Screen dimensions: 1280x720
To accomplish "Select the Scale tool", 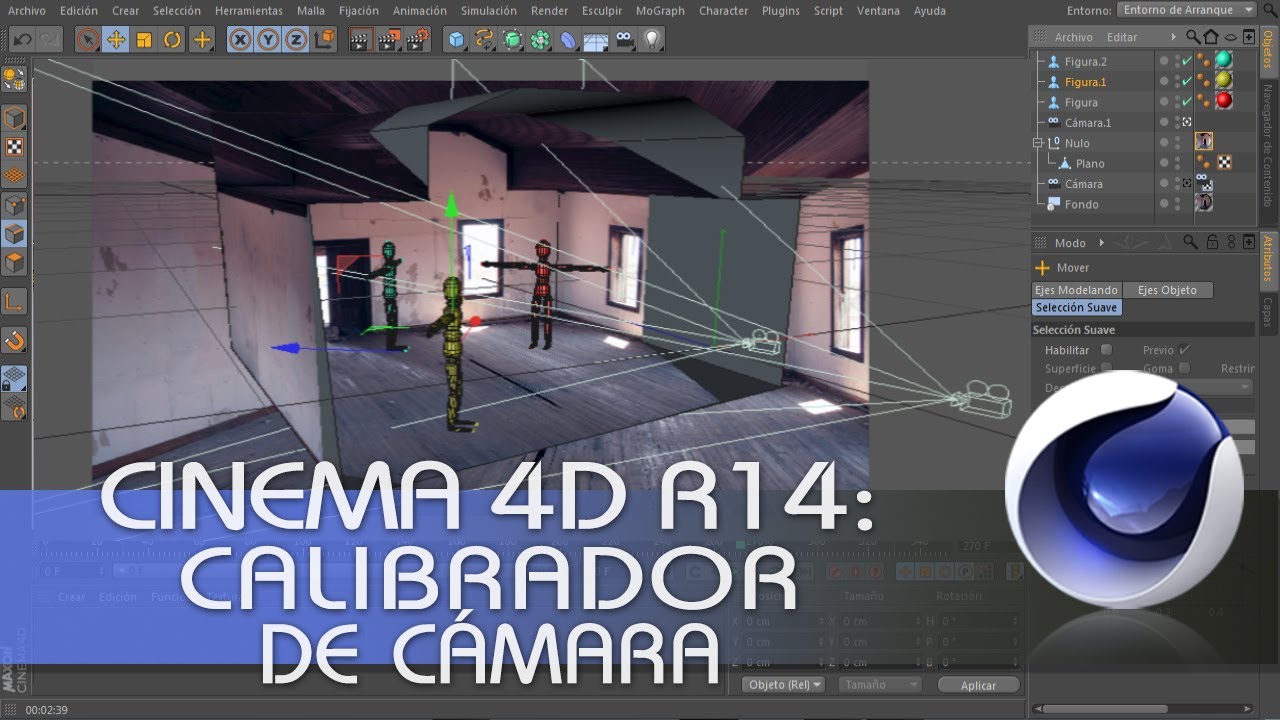I will [x=144, y=40].
